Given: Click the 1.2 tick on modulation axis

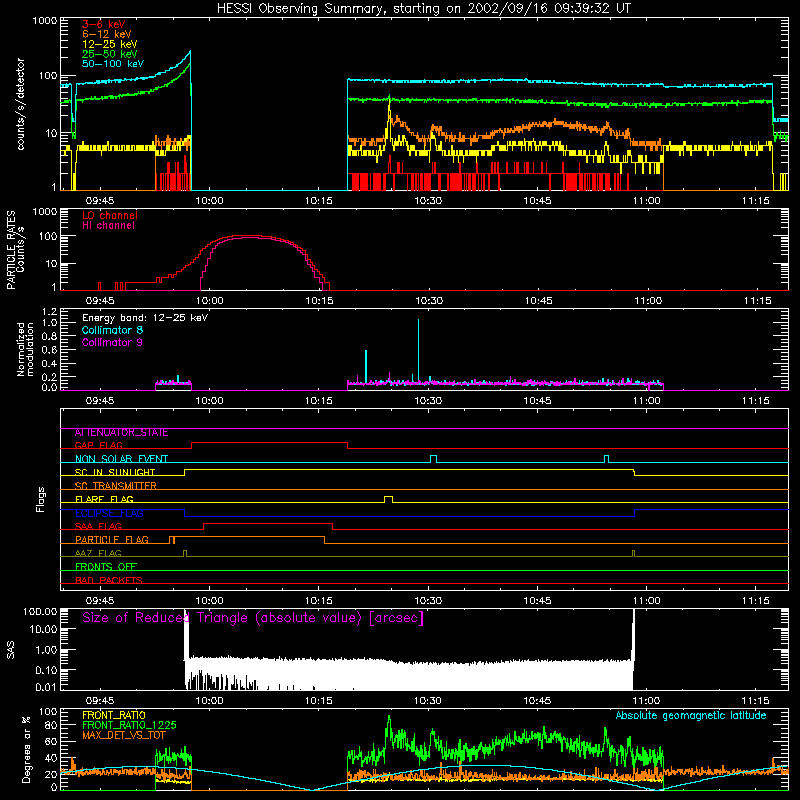Looking at the screenshot, I should [x=49, y=311].
